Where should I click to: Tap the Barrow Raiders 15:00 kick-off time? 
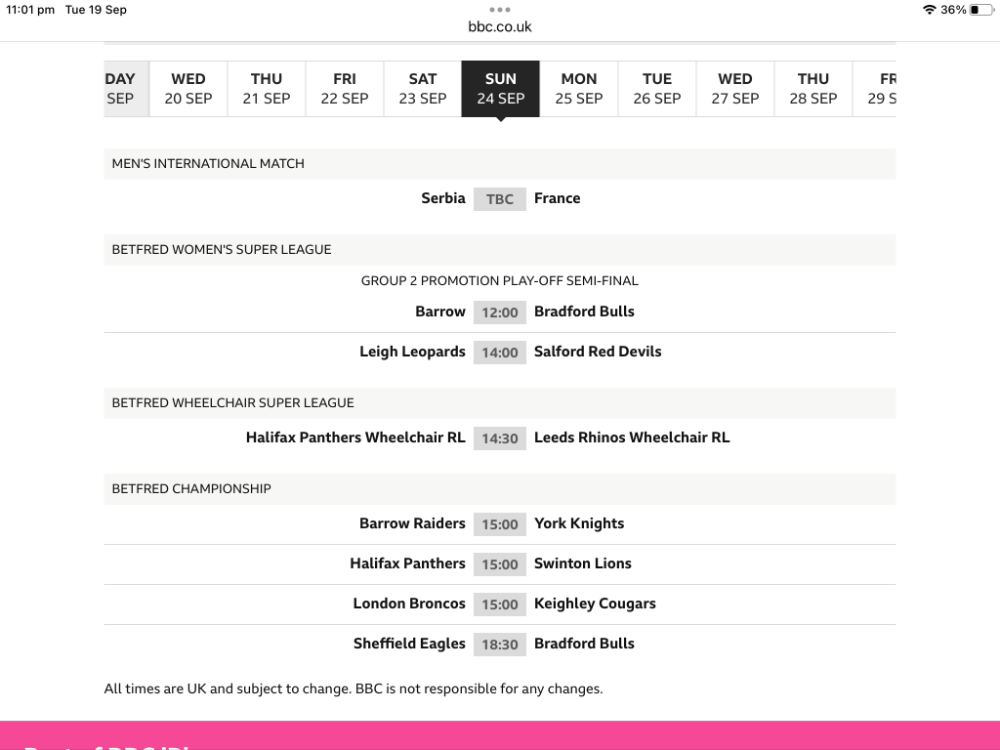pyautogui.click(x=500, y=525)
